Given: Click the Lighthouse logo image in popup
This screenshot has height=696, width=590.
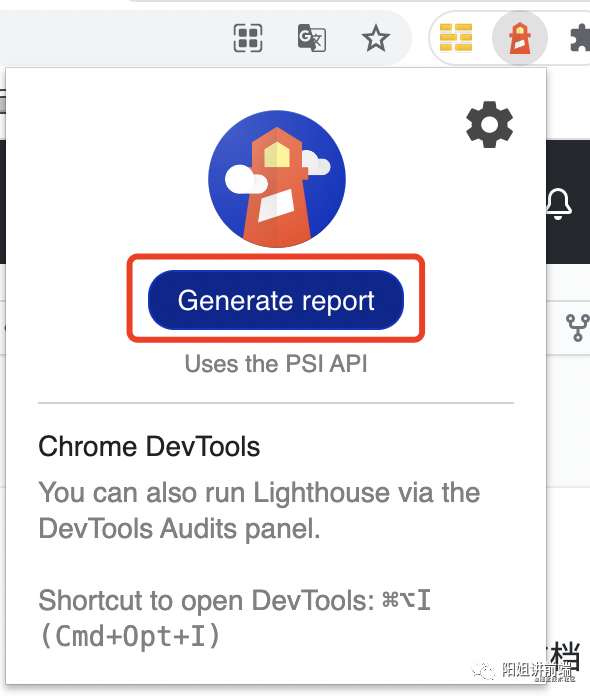Looking at the screenshot, I should click(277, 179).
